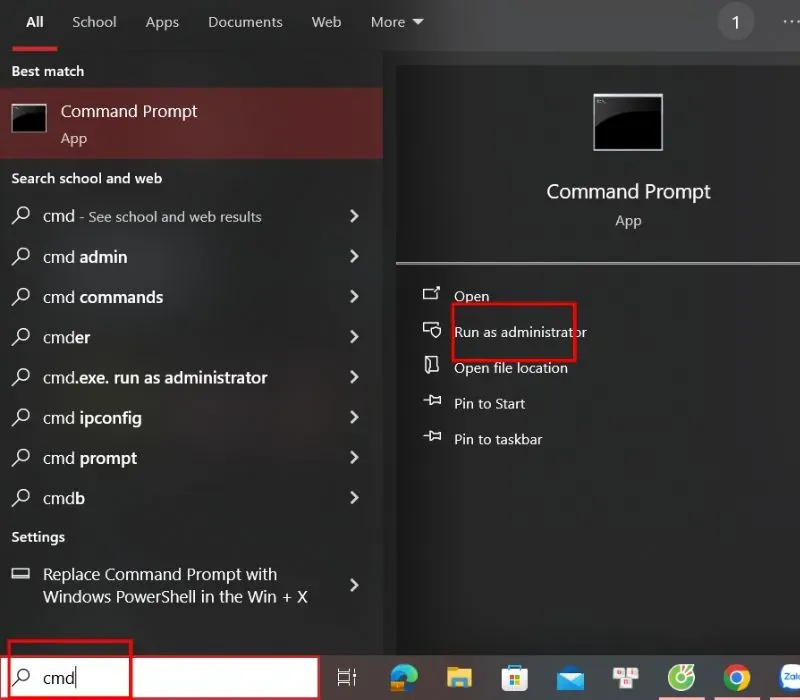Open the Command Prompt app icon
The height and width of the screenshot is (700, 800).
coord(28,118)
